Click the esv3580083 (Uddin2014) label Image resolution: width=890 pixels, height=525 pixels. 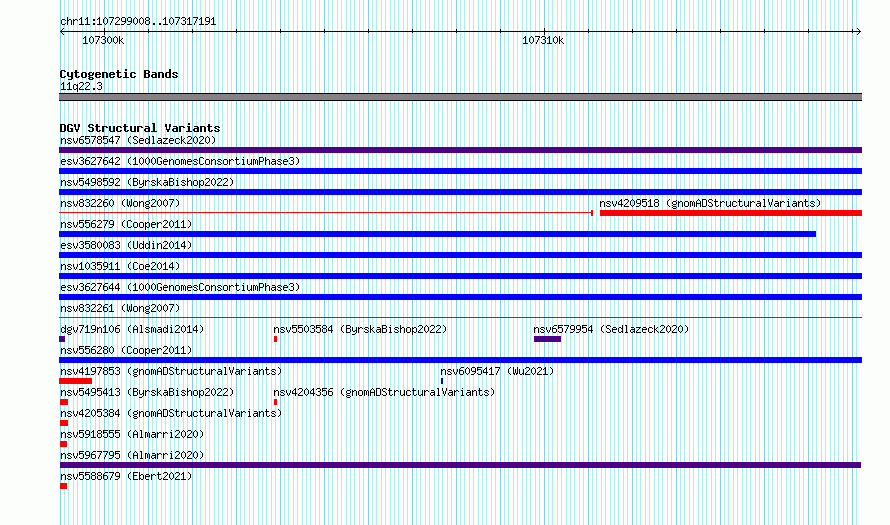[x=126, y=245]
